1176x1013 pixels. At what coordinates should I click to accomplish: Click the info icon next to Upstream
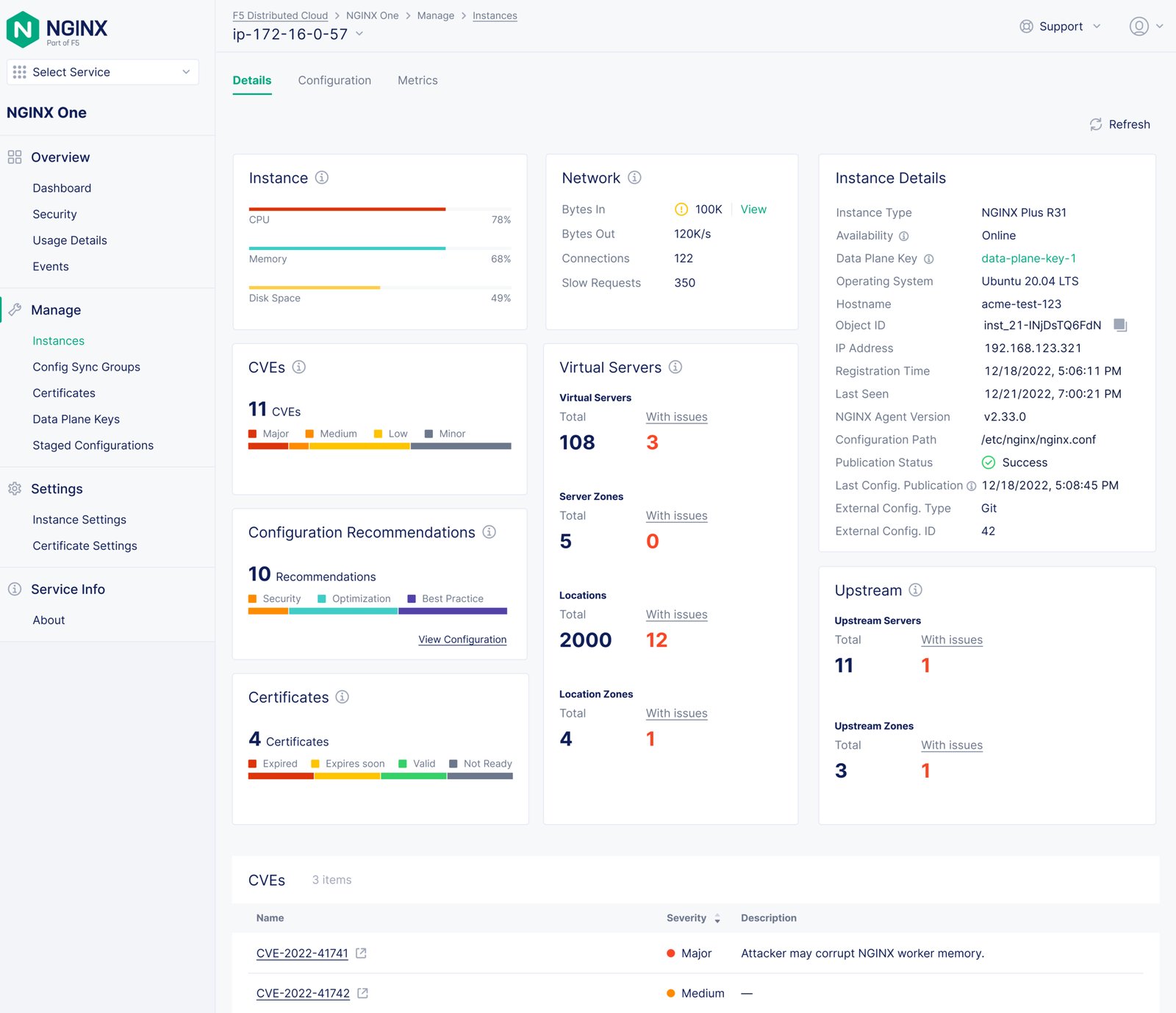[x=916, y=590]
